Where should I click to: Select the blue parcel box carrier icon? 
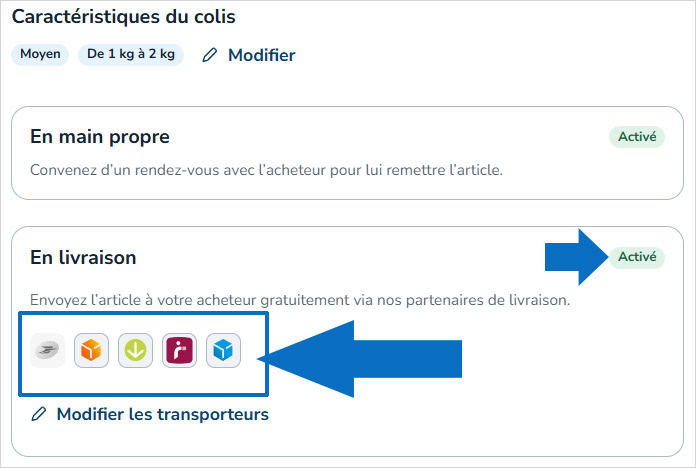tap(223, 351)
